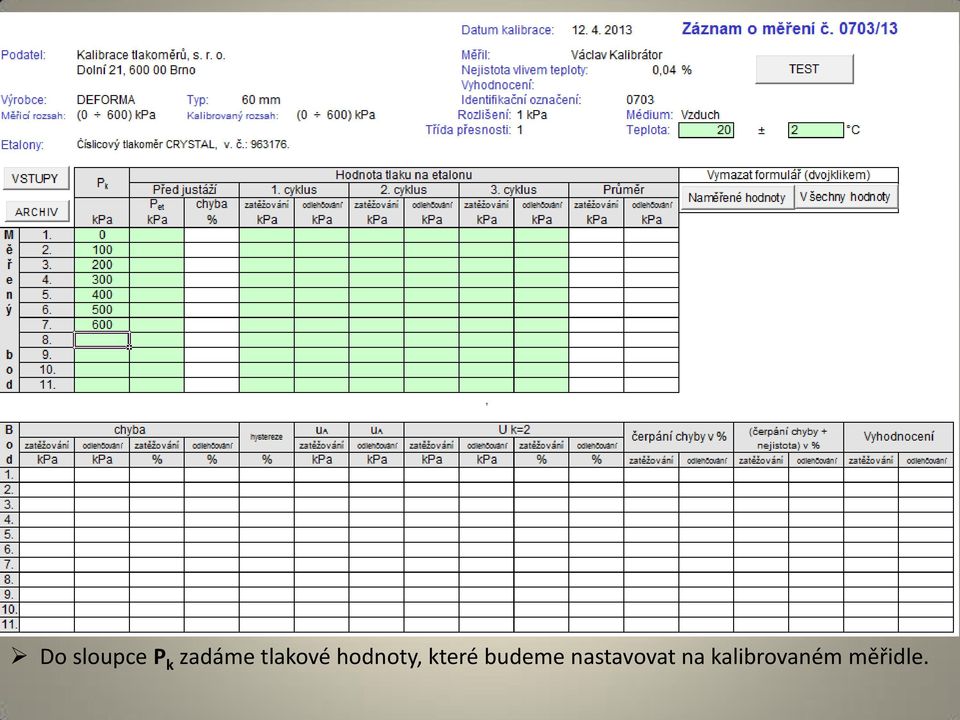Image resolution: width=960 pixels, height=720 pixels.
Task: Click the 'Průměr' column header
Action: [623, 190]
